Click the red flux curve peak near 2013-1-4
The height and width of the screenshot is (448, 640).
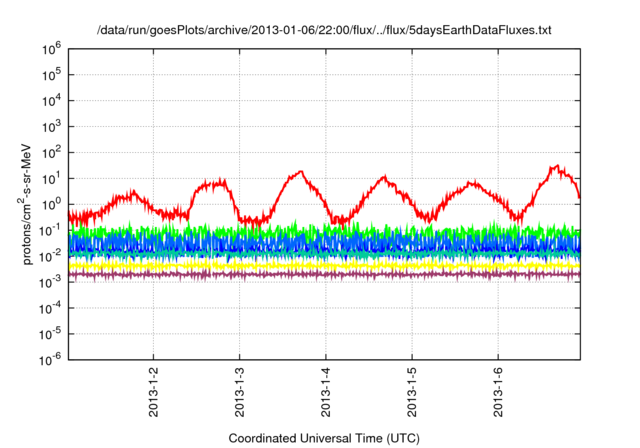coord(301,172)
